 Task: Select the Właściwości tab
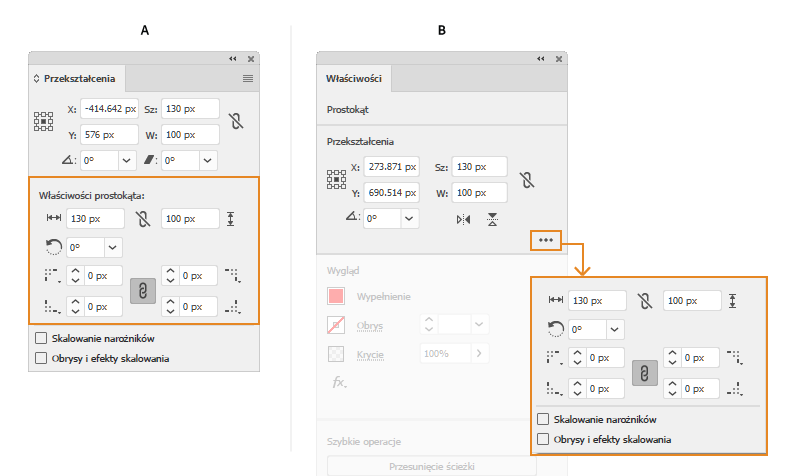click(353, 78)
